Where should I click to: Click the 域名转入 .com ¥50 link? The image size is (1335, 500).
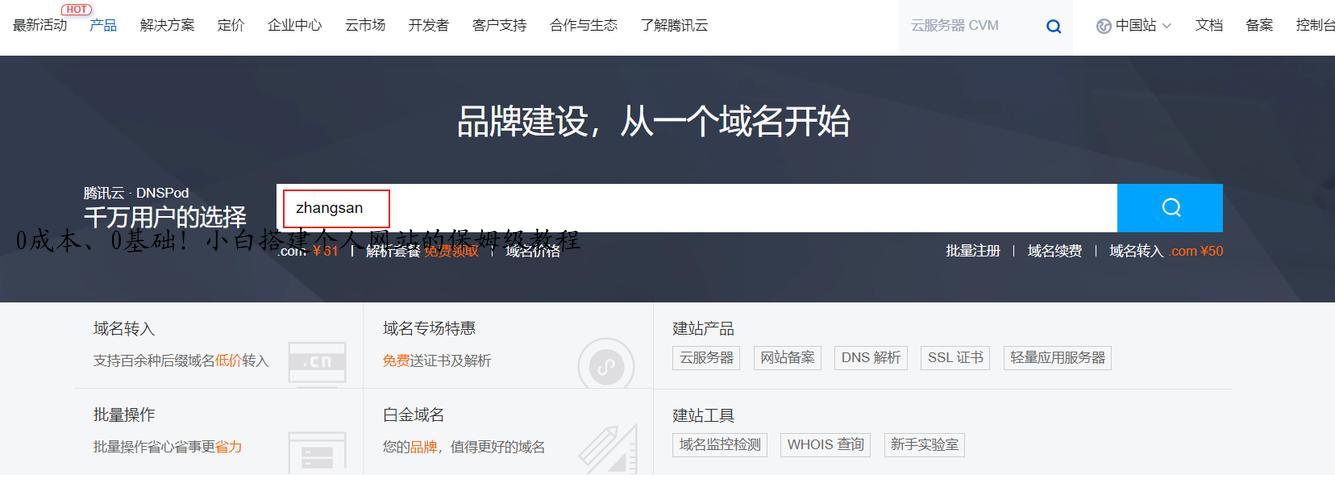pyautogui.click(x=1166, y=251)
